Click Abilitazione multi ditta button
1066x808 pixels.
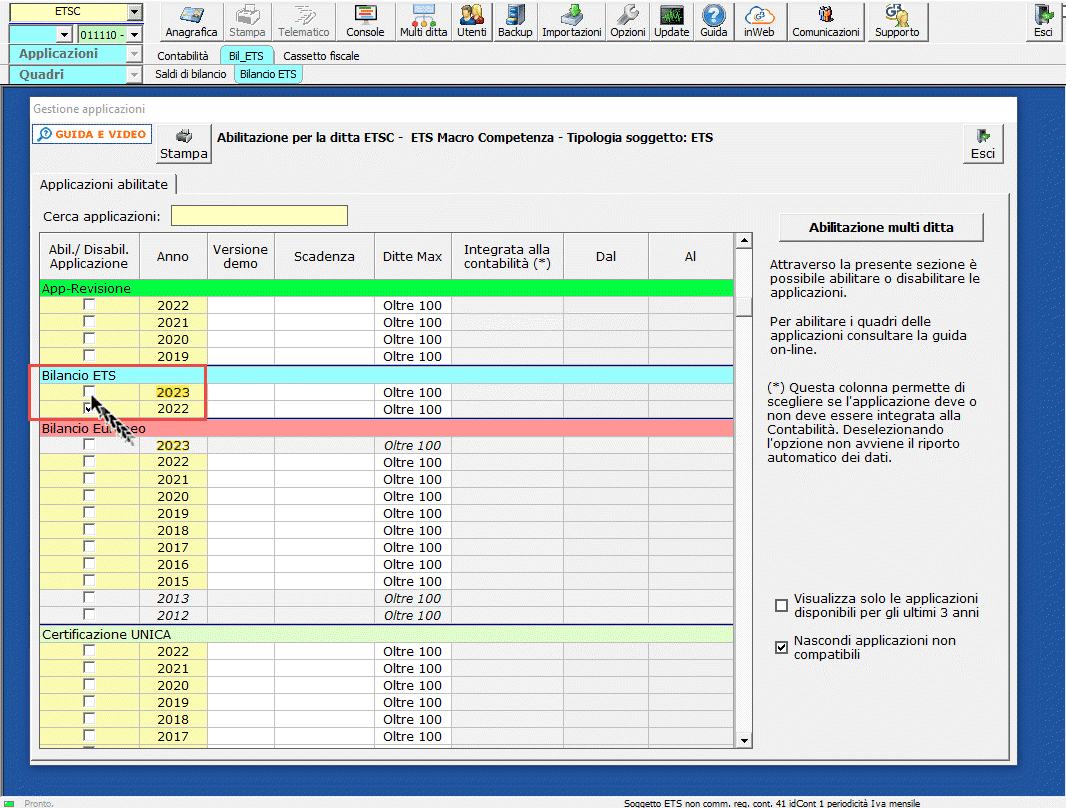point(881,228)
